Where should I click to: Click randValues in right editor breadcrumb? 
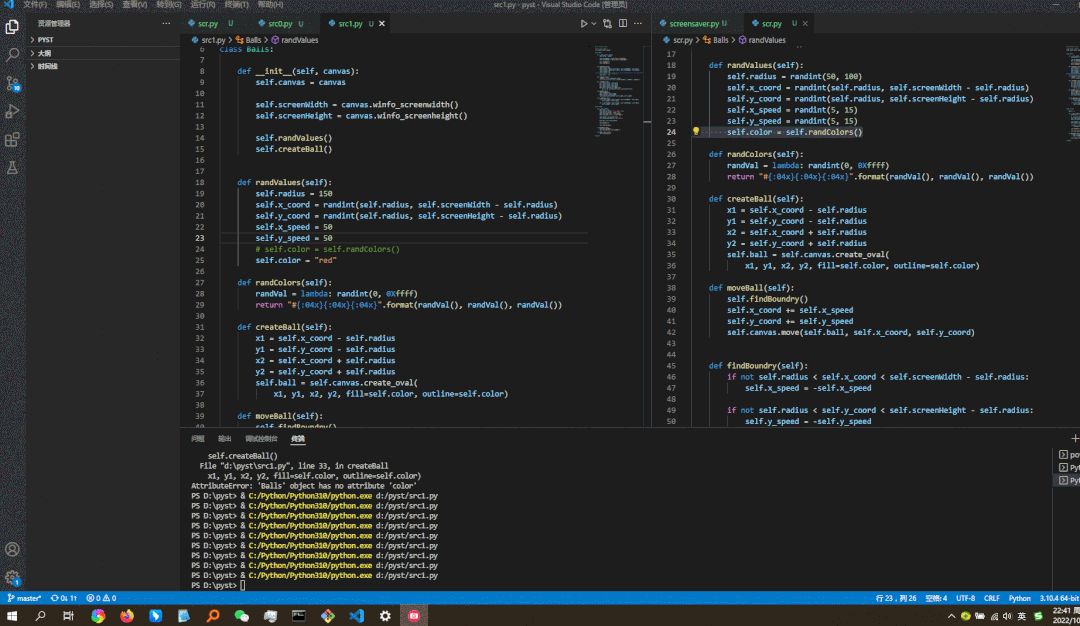pyautogui.click(x=762, y=40)
